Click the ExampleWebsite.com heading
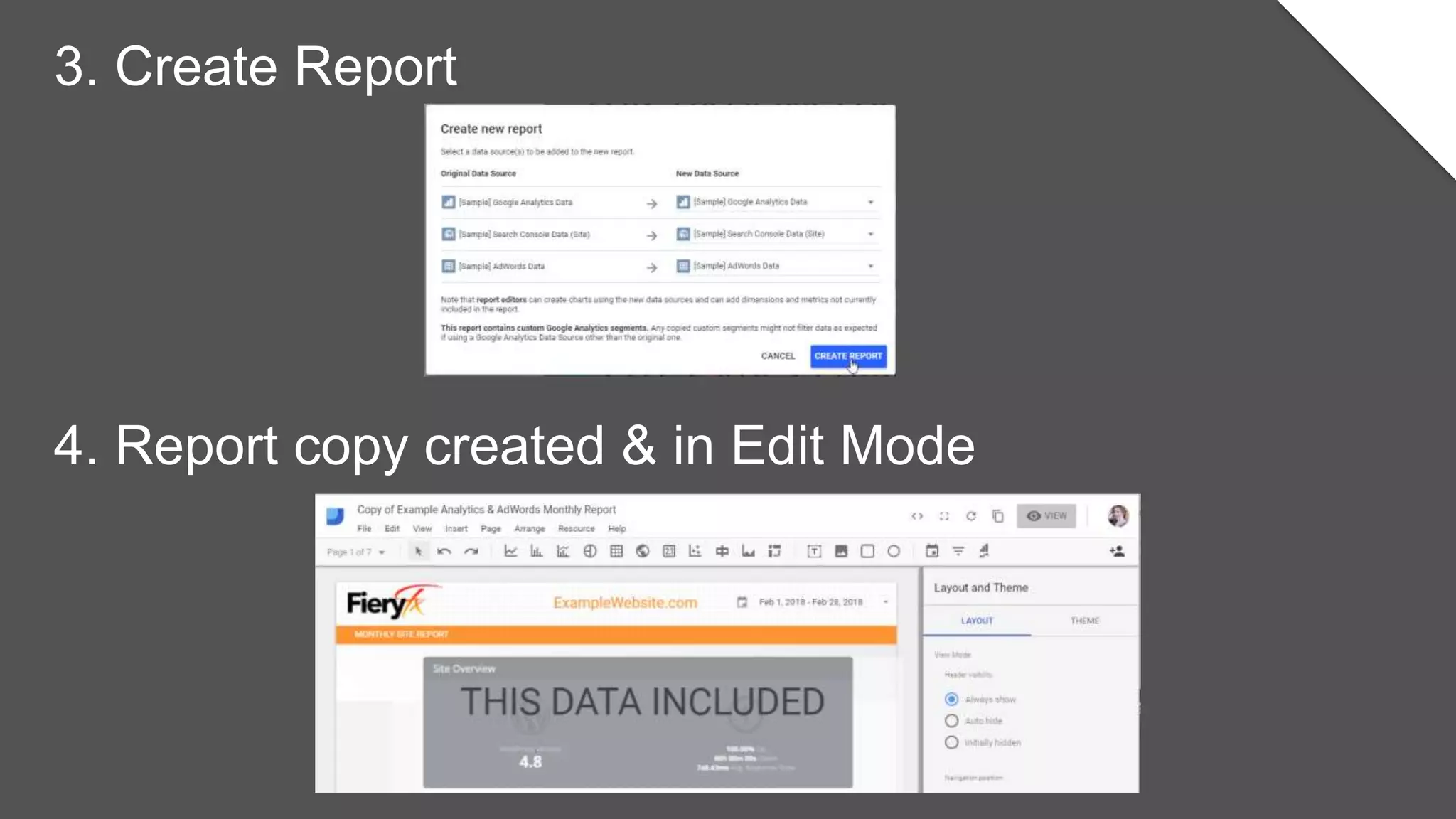This screenshot has width=1456, height=819. pyautogui.click(x=625, y=603)
